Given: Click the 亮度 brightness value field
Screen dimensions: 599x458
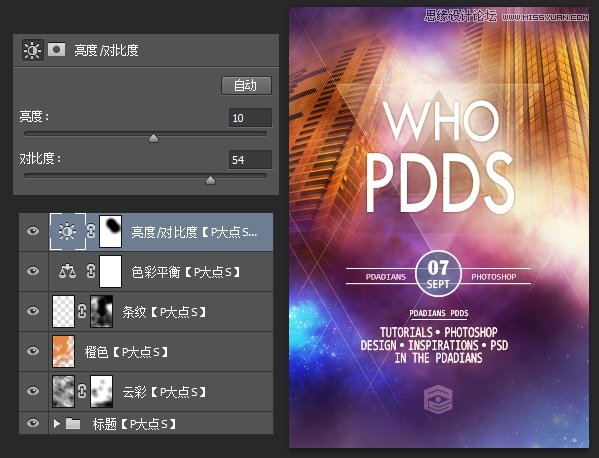Looking at the screenshot, I should coord(250,118).
